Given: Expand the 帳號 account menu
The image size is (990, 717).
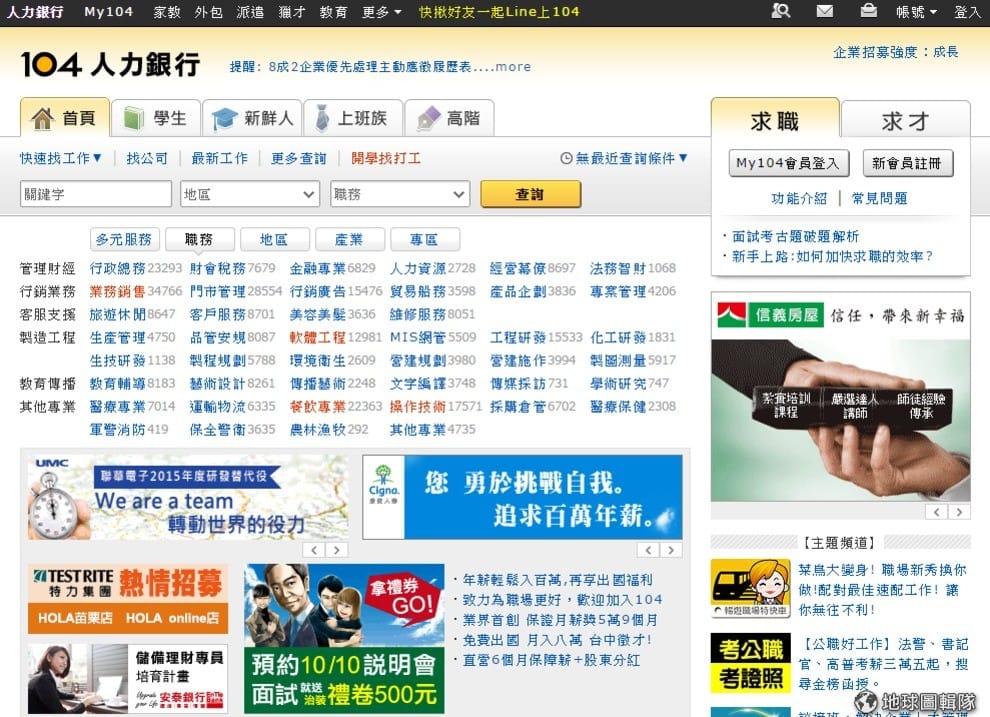Looking at the screenshot, I should point(916,11).
